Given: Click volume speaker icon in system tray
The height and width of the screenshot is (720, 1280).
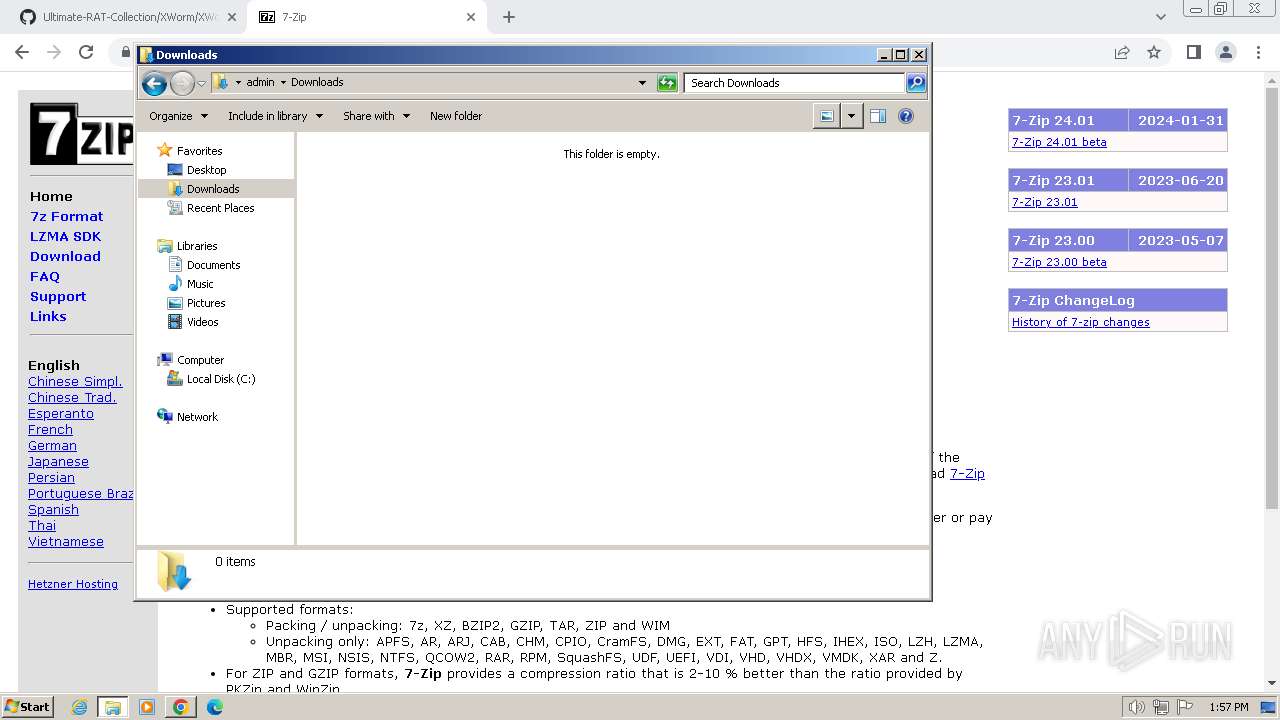Looking at the screenshot, I should (x=1137, y=707).
